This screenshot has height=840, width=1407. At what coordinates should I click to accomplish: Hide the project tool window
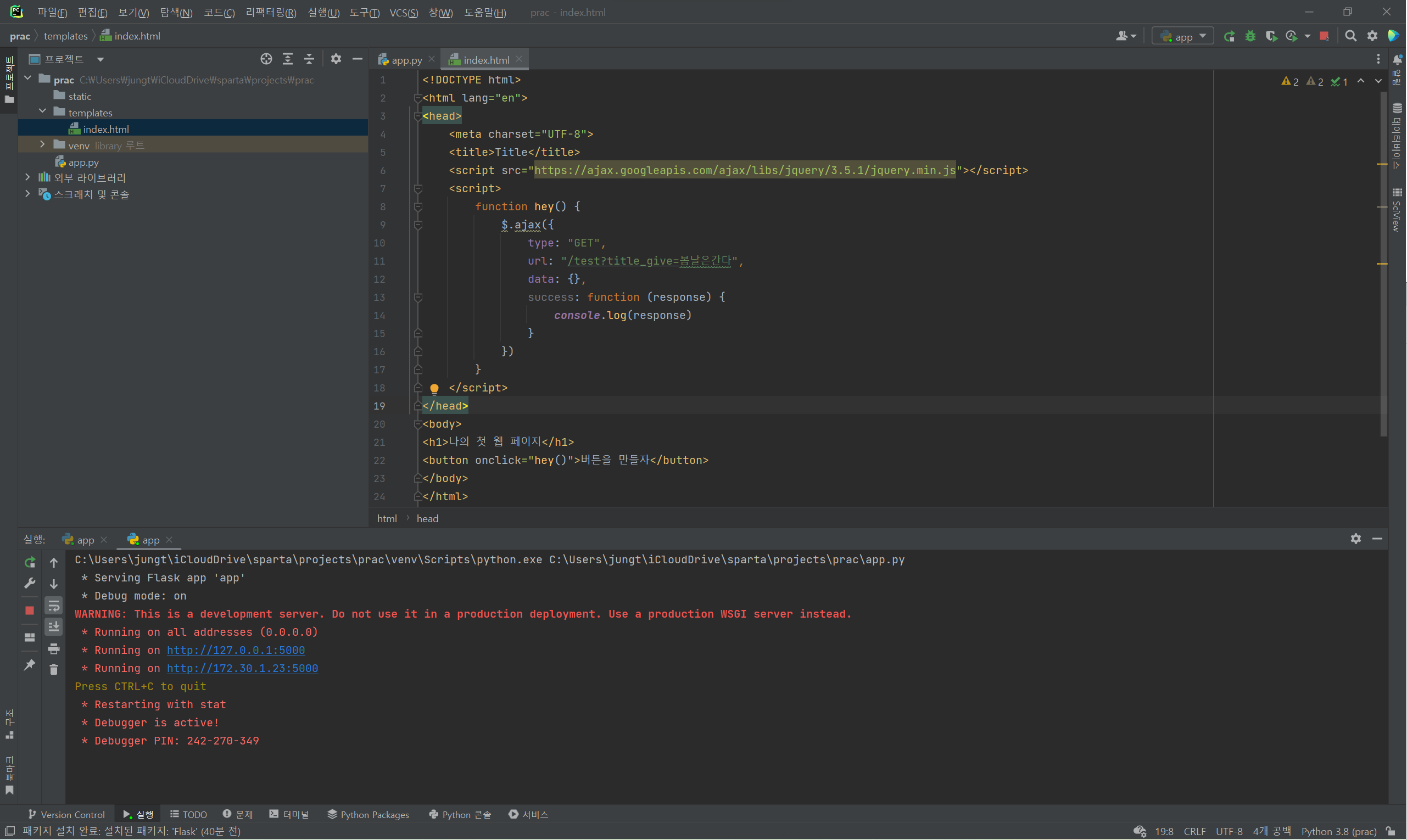pos(358,59)
